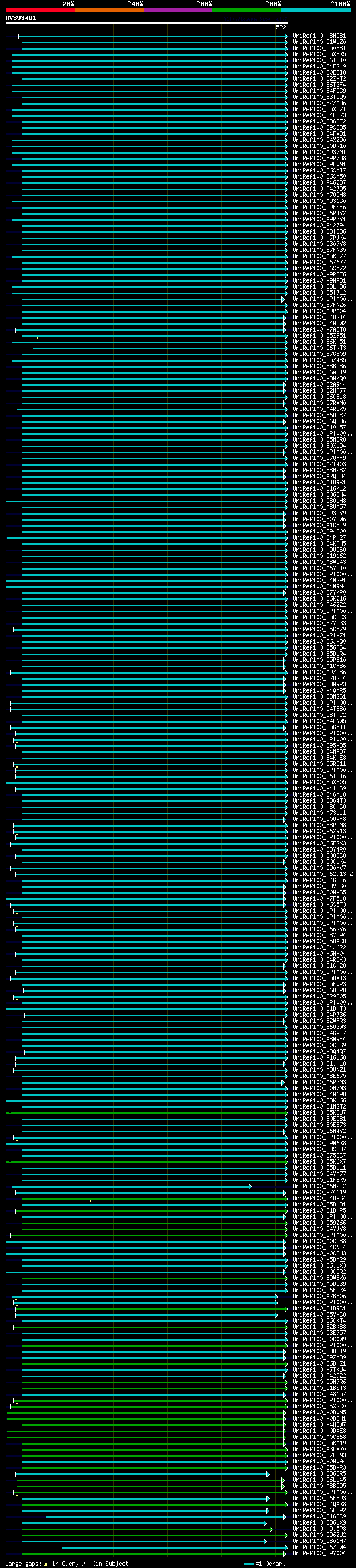The width and height of the screenshot is (356, 1568).
Task: Click the green ~80% identity legend bar
Action: [247, 10]
